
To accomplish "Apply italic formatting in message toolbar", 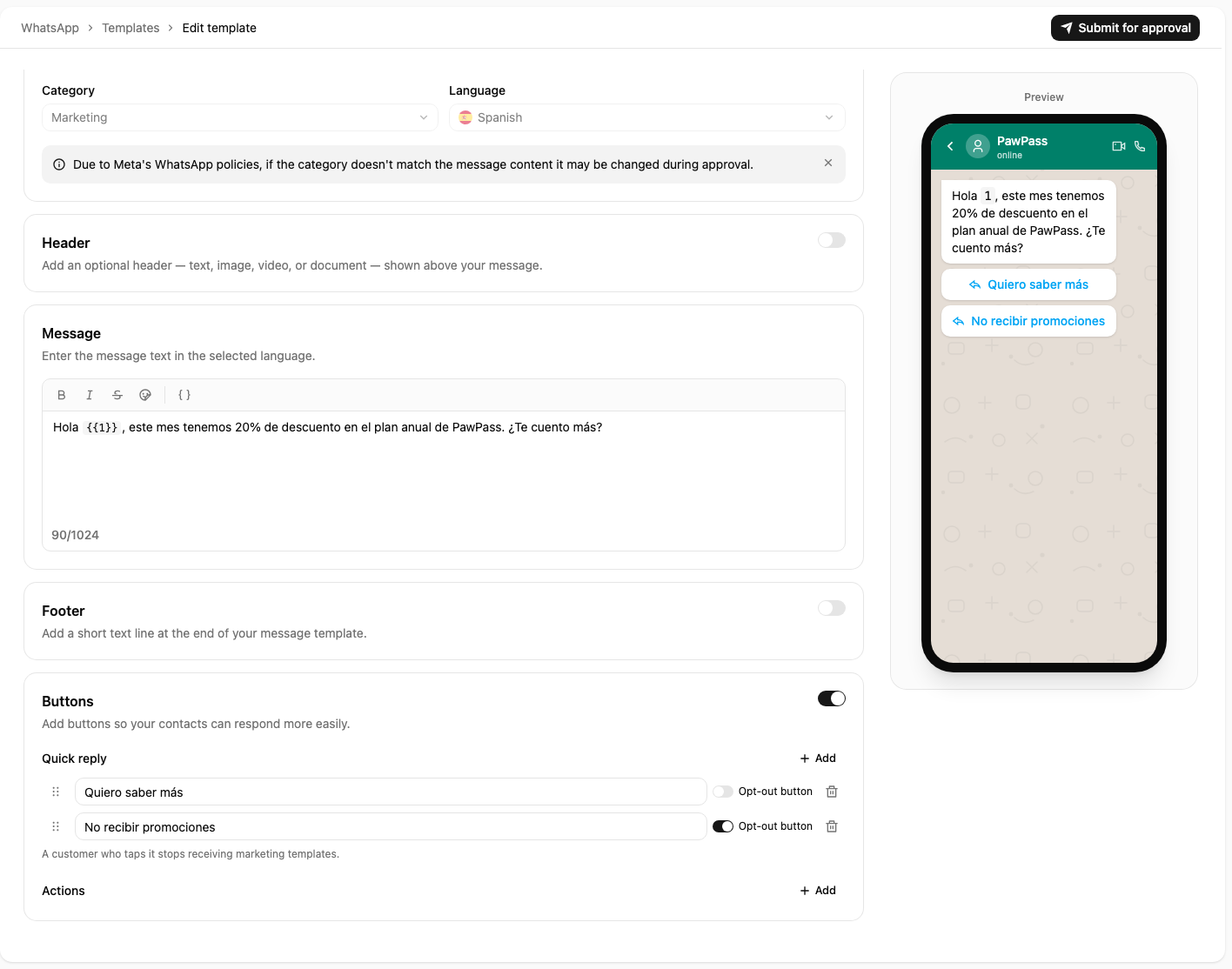I will [x=90, y=395].
